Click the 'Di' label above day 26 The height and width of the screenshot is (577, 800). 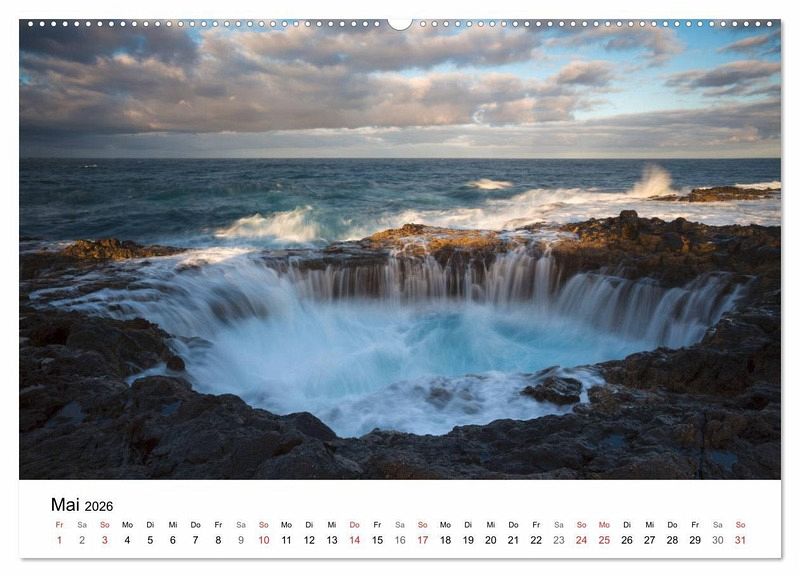[x=627, y=524]
